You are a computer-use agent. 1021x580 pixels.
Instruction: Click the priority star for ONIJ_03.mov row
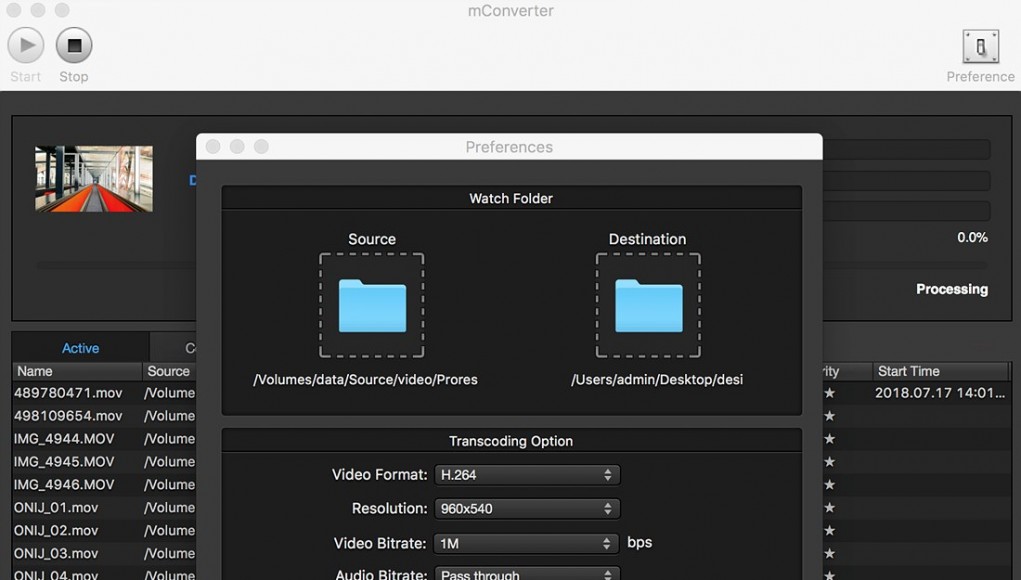tap(829, 553)
